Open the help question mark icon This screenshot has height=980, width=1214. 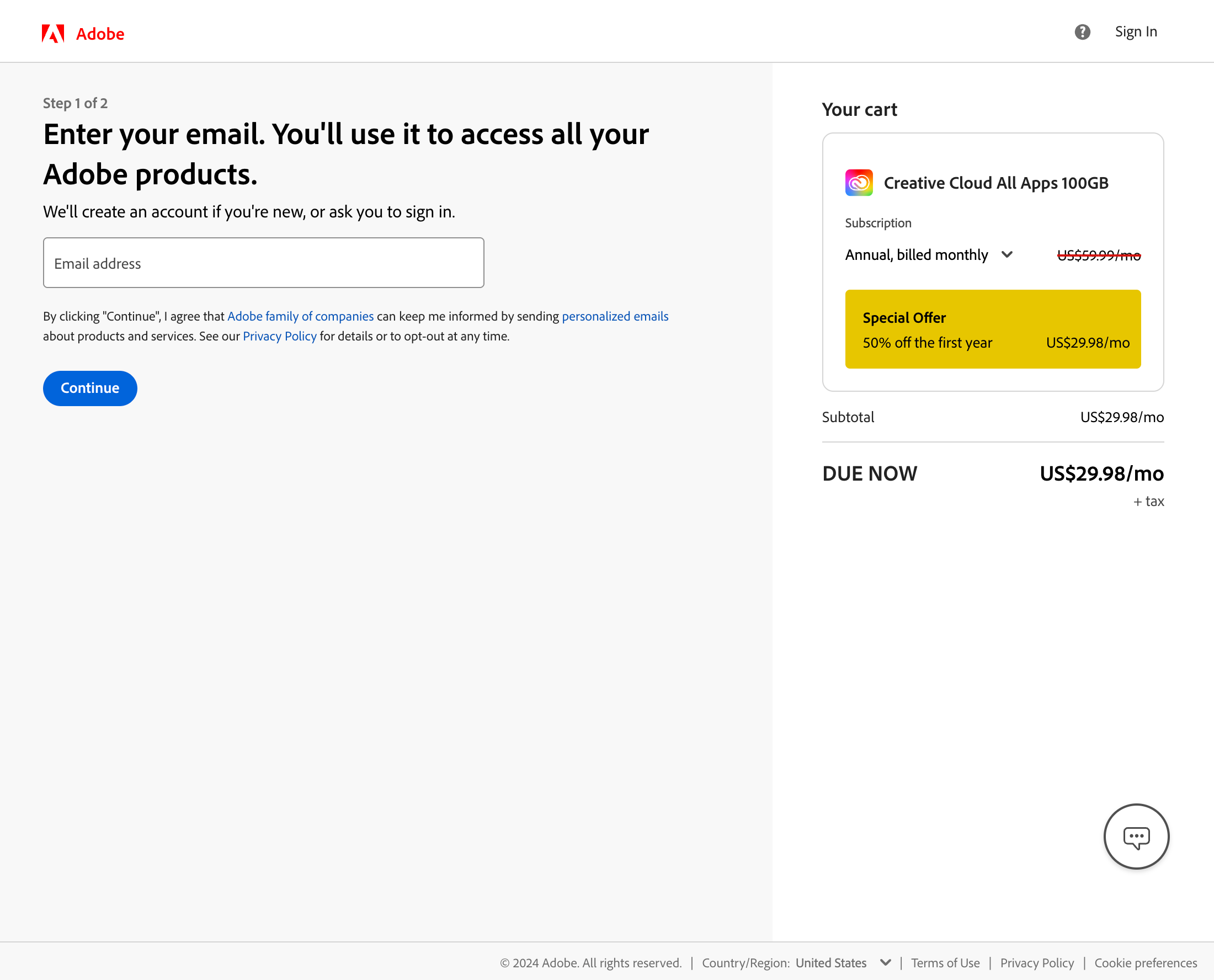(1082, 32)
